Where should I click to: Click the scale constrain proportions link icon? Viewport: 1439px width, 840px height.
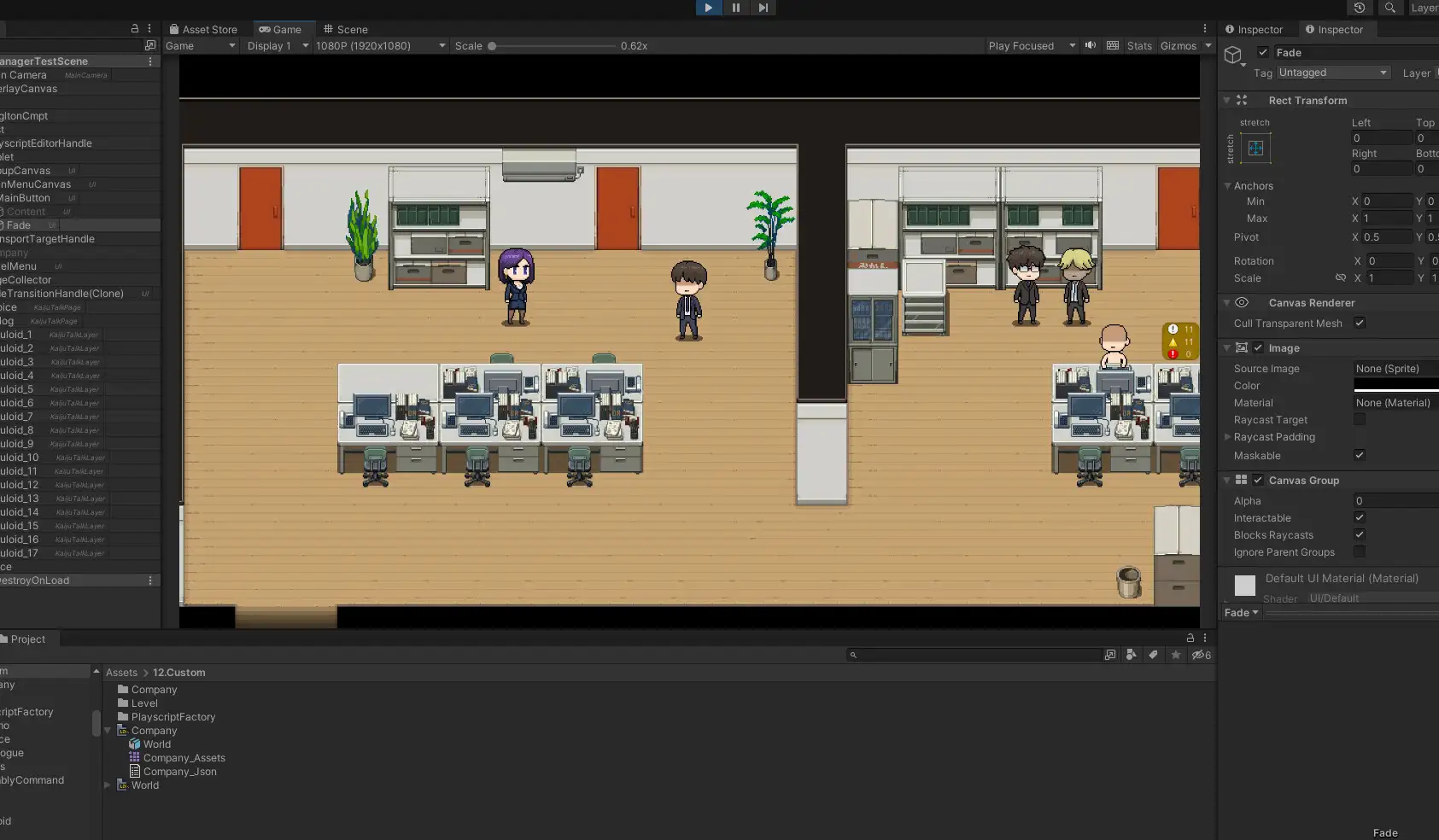pyautogui.click(x=1340, y=278)
